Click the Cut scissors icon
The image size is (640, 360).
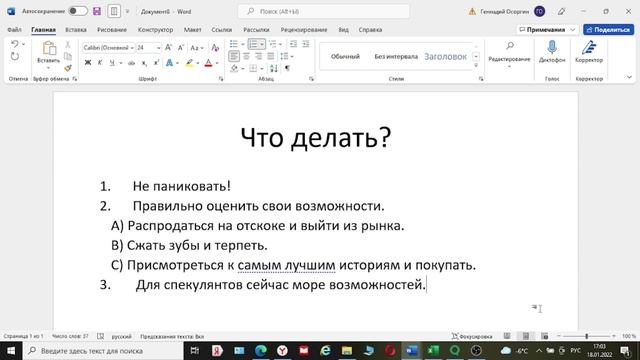[x=68, y=44]
